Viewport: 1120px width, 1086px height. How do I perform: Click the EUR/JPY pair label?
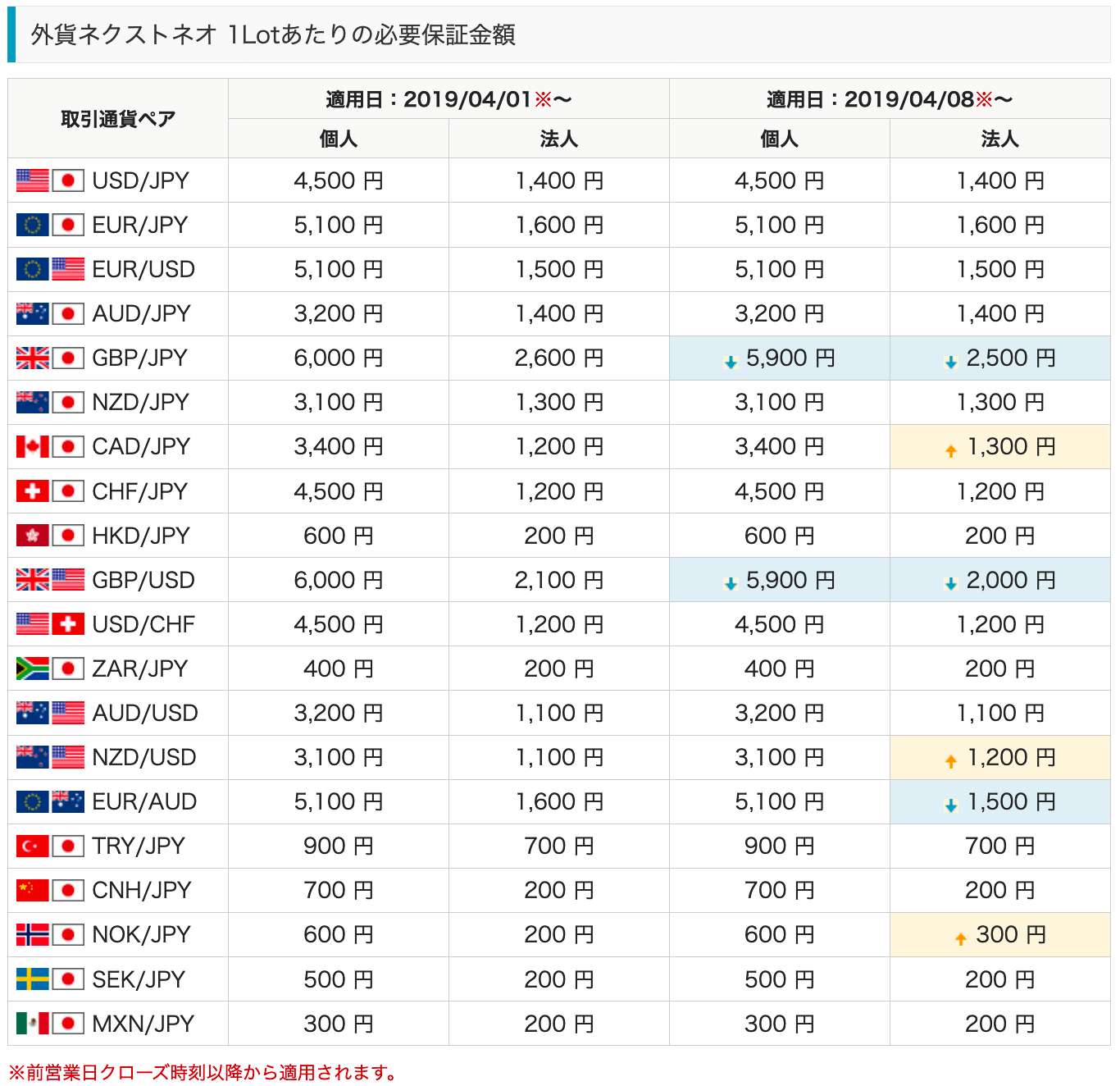click(140, 225)
